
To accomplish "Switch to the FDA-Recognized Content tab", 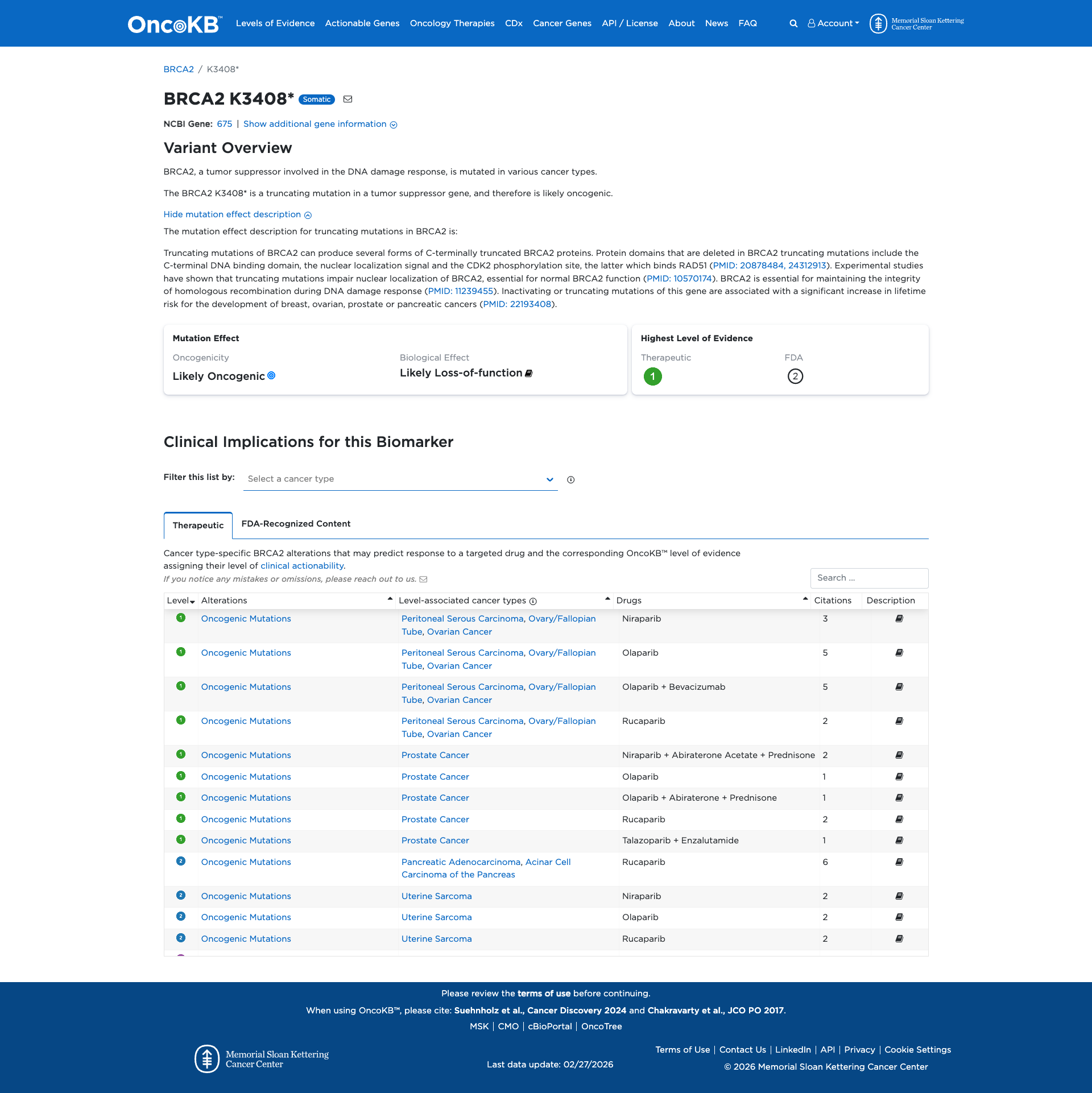I will click(296, 523).
